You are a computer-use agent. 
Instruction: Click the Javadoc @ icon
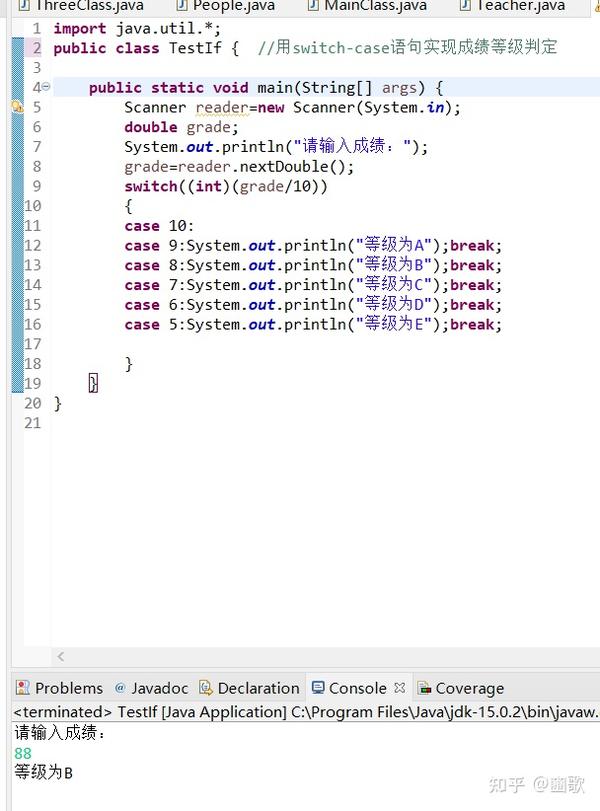120,687
